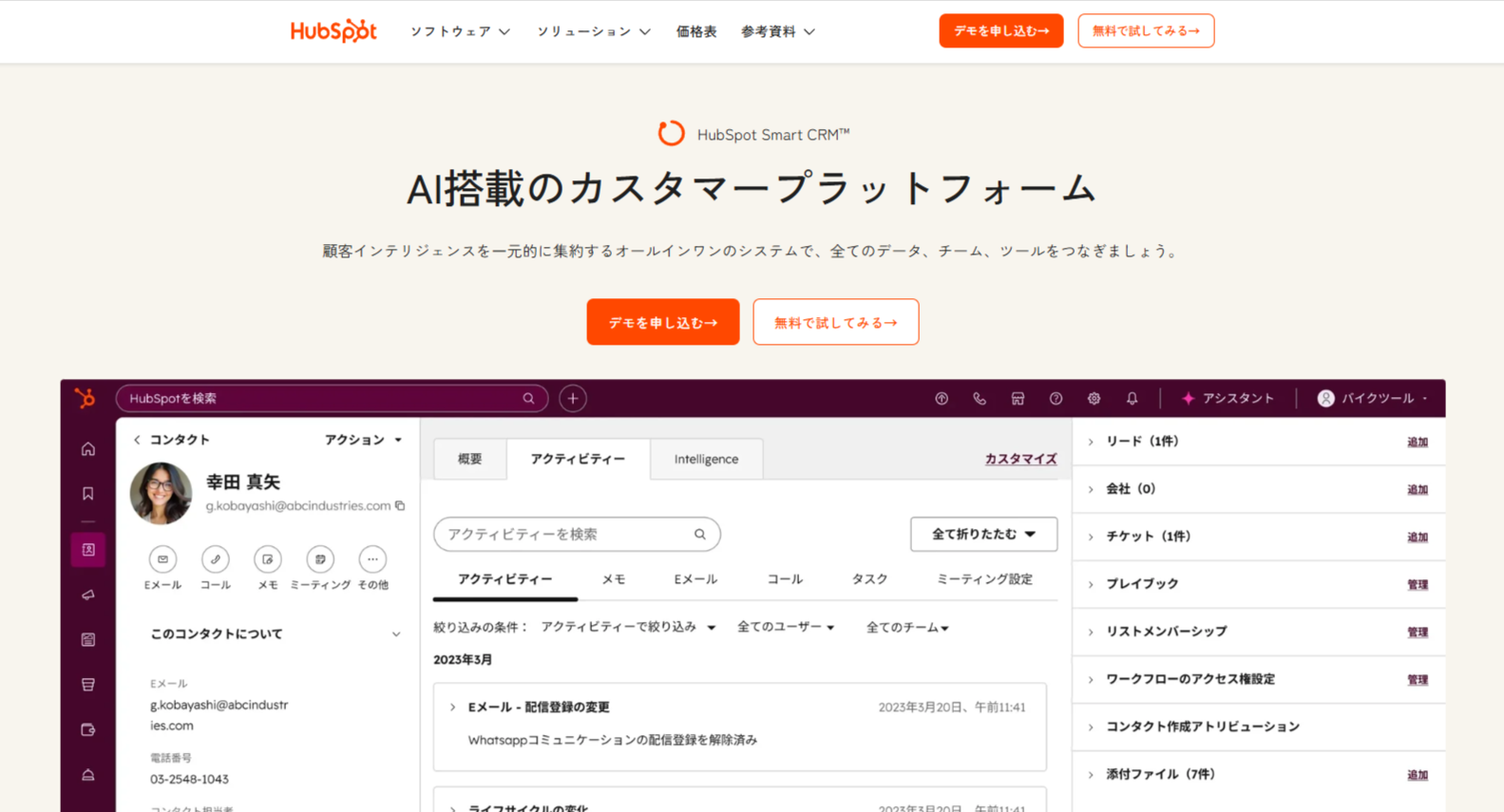Click 管理 link on プレイブック row
This screenshot has height=812, width=1504.
(x=1418, y=585)
